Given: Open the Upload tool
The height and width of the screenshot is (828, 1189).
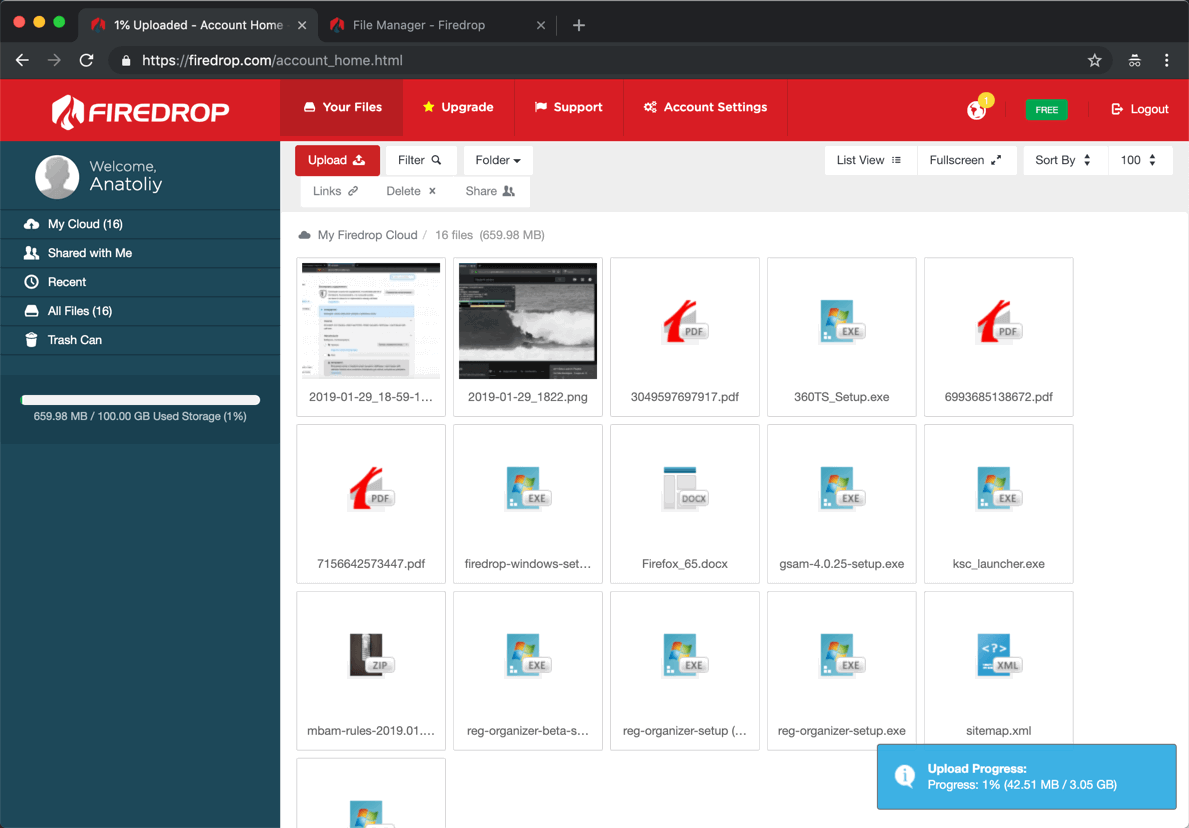Looking at the screenshot, I should [337, 159].
